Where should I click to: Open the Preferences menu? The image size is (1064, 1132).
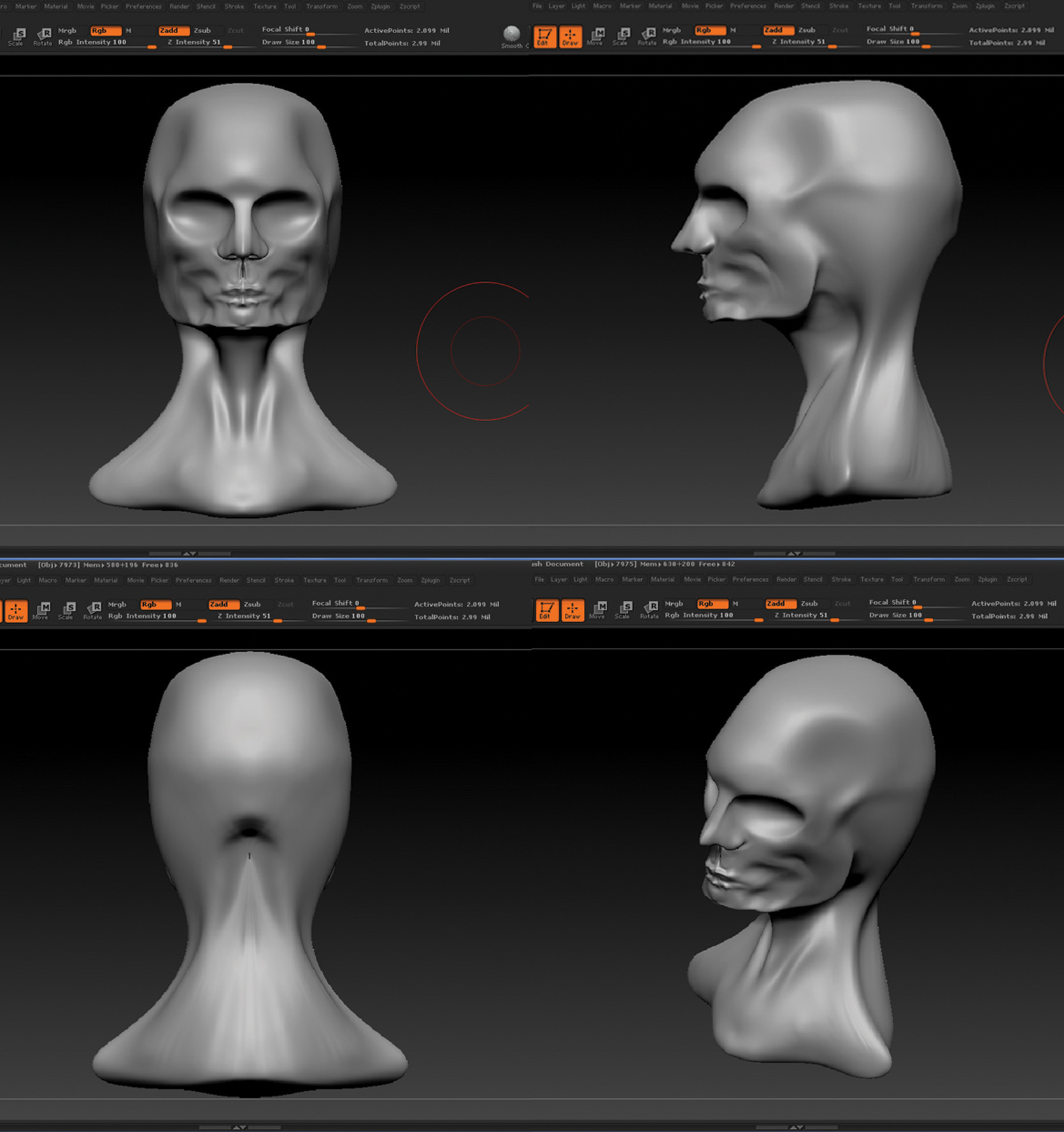(x=144, y=6)
